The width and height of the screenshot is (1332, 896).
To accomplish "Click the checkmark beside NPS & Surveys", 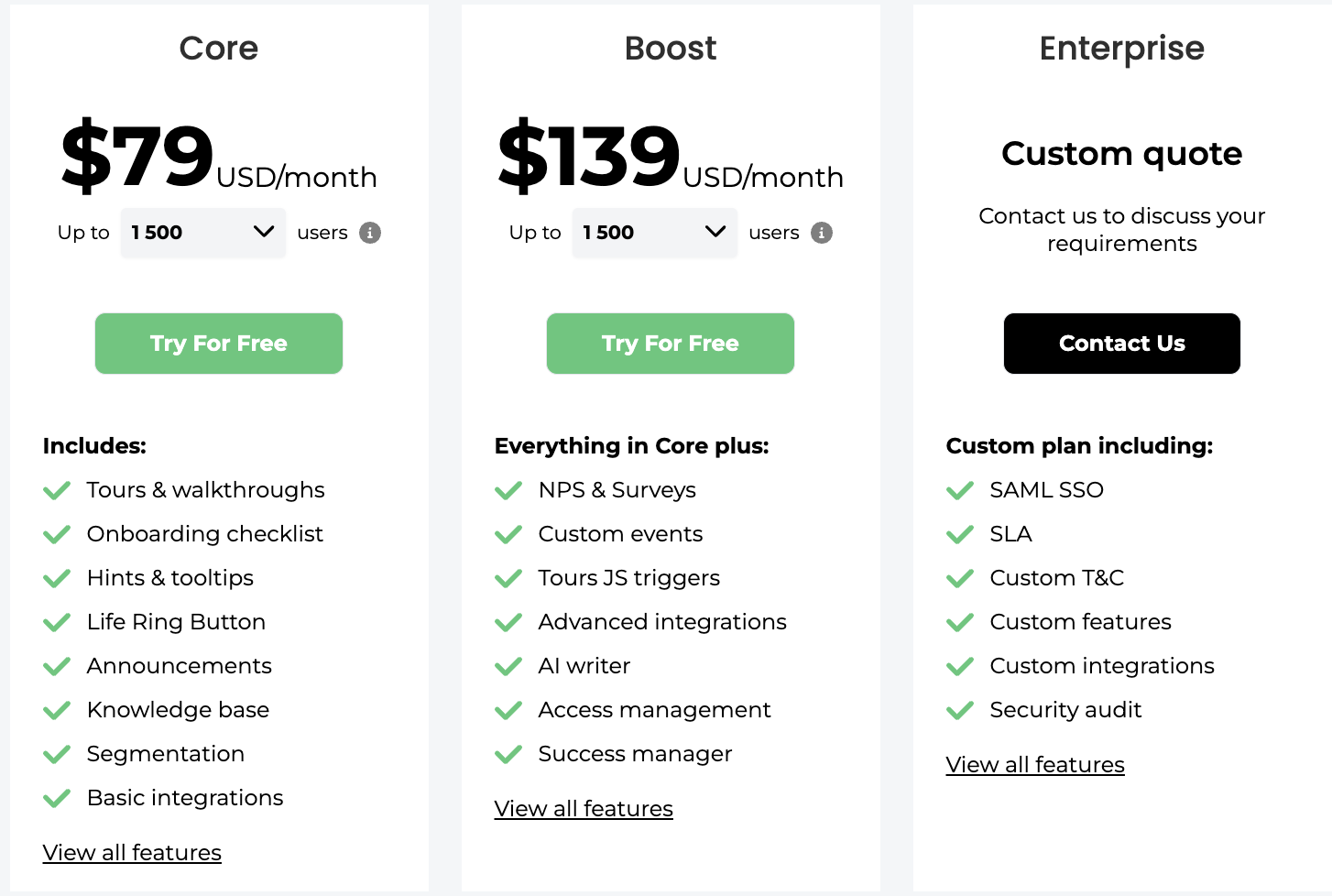I will 508,491.
